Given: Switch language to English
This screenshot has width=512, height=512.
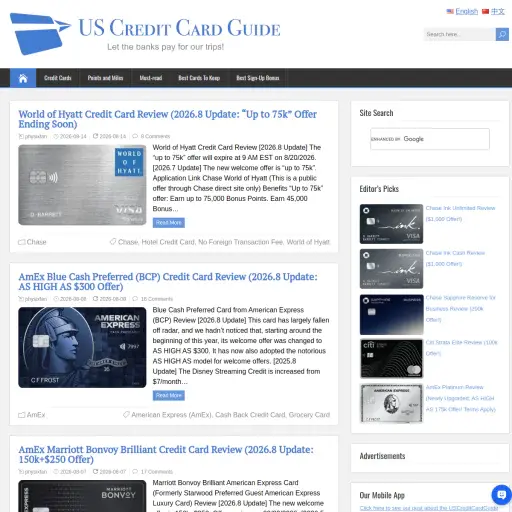Looking at the screenshot, I should pyautogui.click(x=467, y=11).
